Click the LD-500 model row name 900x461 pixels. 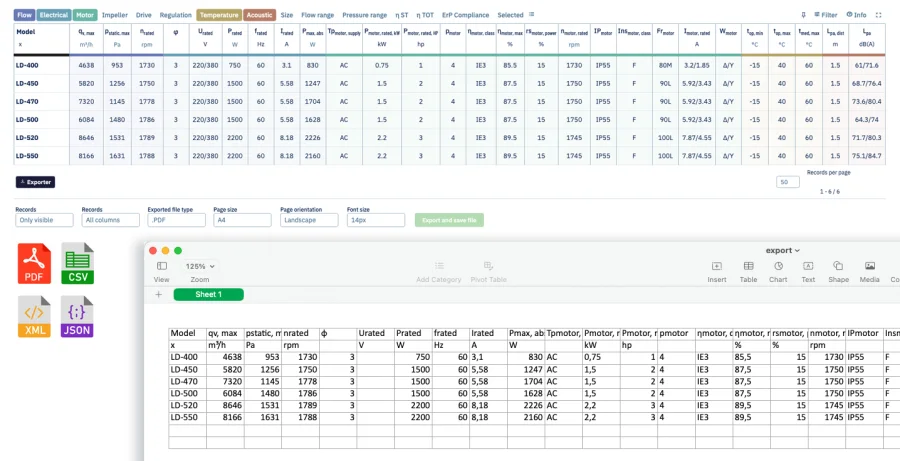pos(27,119)
